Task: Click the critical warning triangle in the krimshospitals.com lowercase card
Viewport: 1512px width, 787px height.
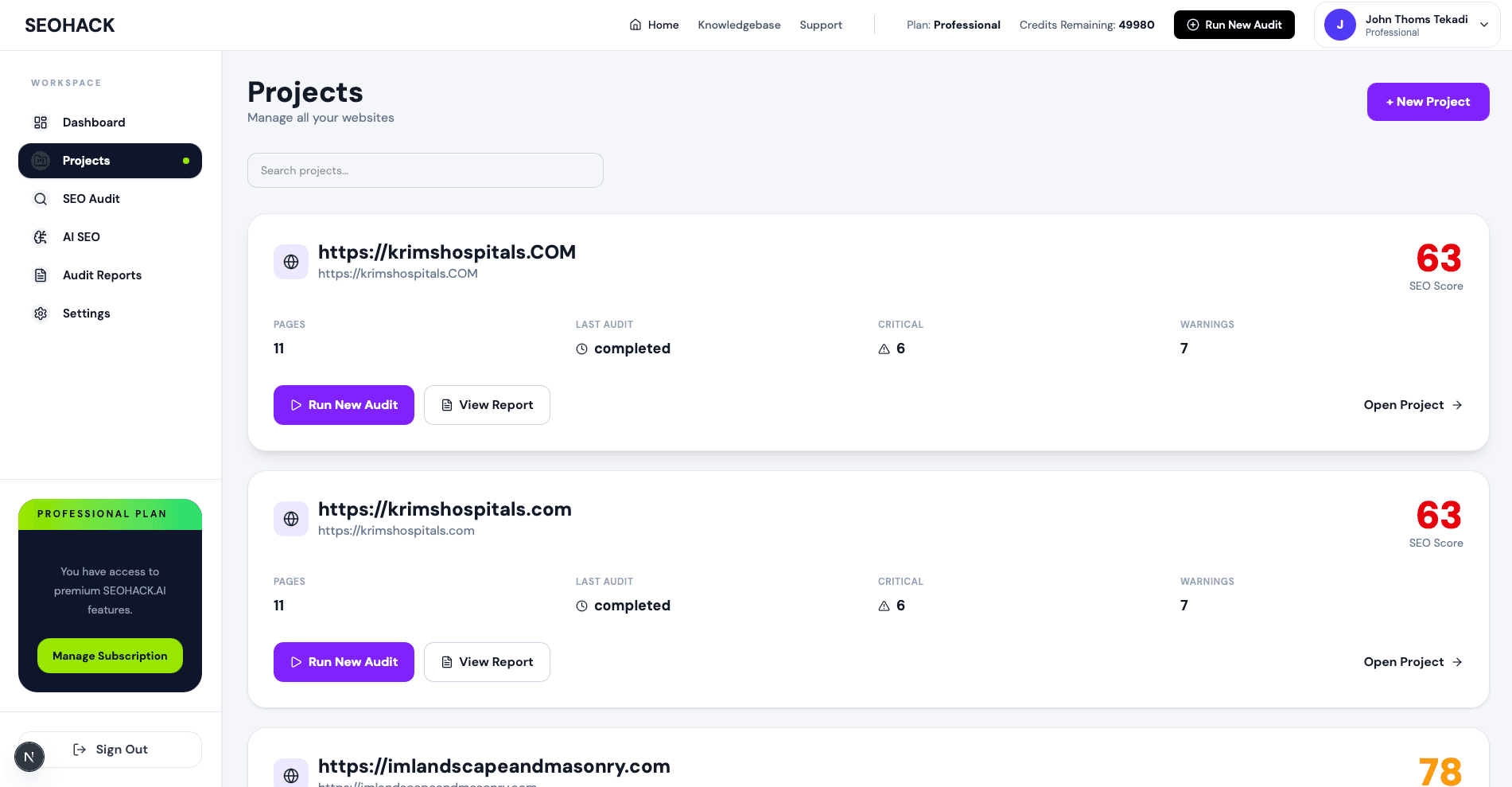Action: coord(884,606)
